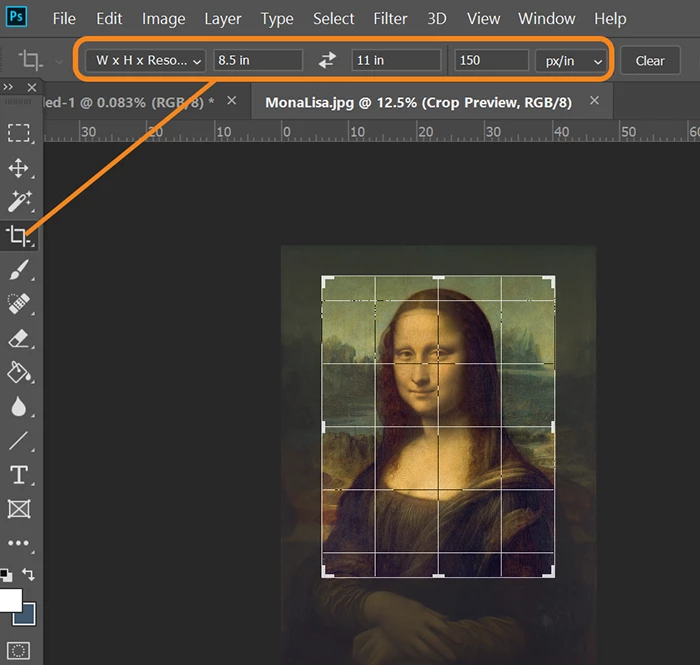The width and height of the screenshot is (700, 665).
Task: Select the Paint Bucket tool
Action: click(19, 373)
